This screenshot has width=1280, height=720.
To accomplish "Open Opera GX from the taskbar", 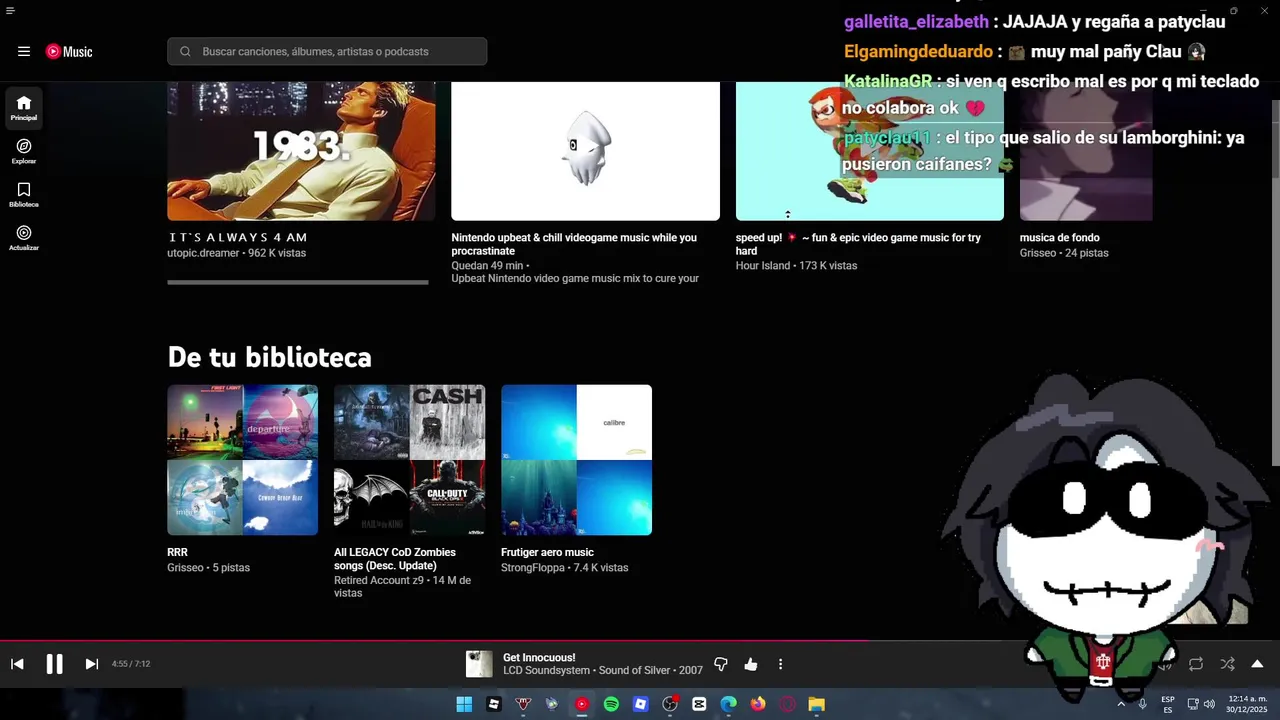I will [788, 704].
